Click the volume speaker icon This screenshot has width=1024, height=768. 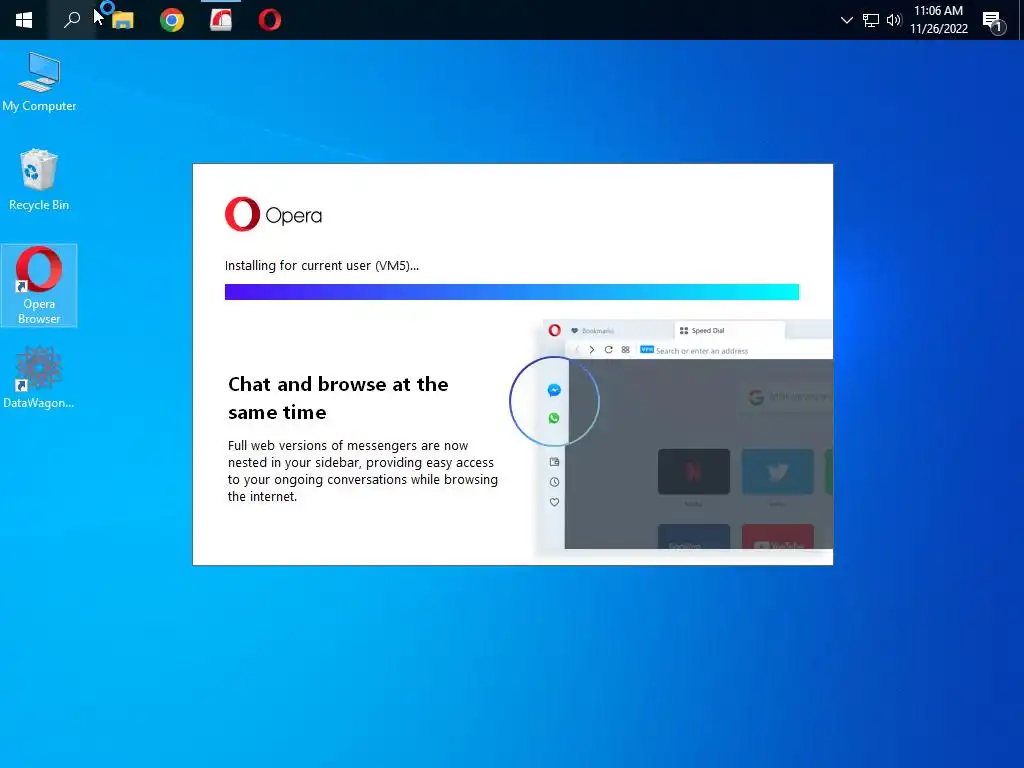point(894,20)
